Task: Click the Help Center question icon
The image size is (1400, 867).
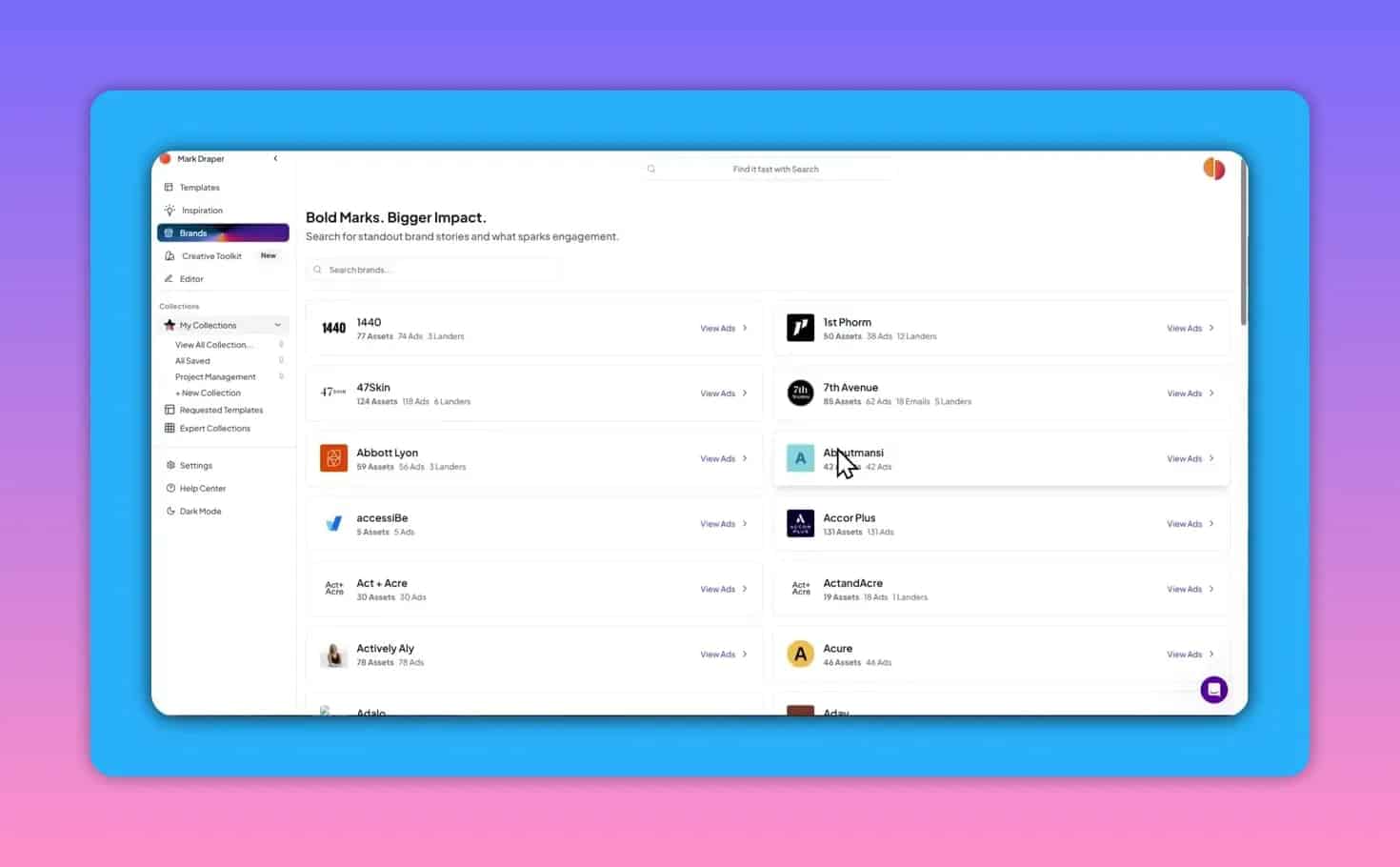Action: point(170,489)
